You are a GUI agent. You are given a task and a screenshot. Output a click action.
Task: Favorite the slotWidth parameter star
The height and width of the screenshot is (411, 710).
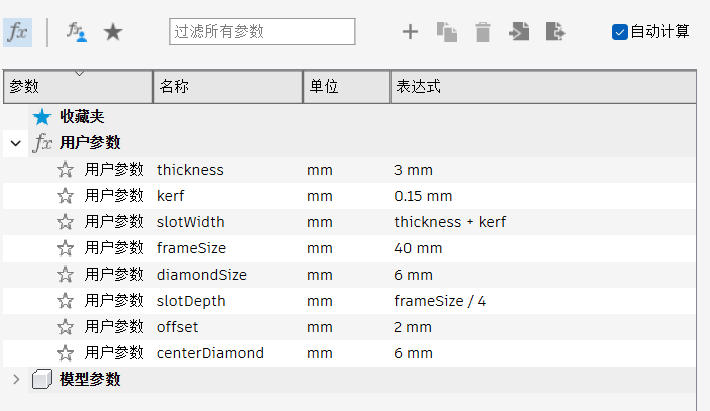point(66,222)
